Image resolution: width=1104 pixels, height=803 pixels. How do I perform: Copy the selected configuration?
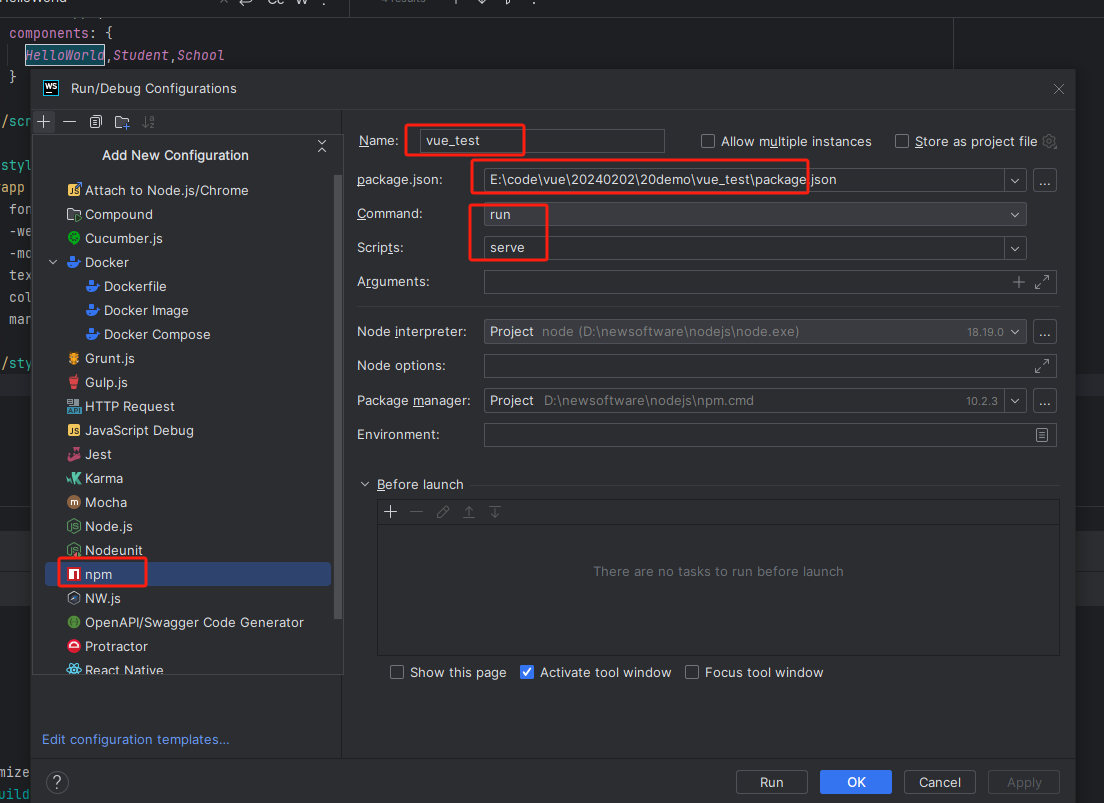click(x=96, y=122)
